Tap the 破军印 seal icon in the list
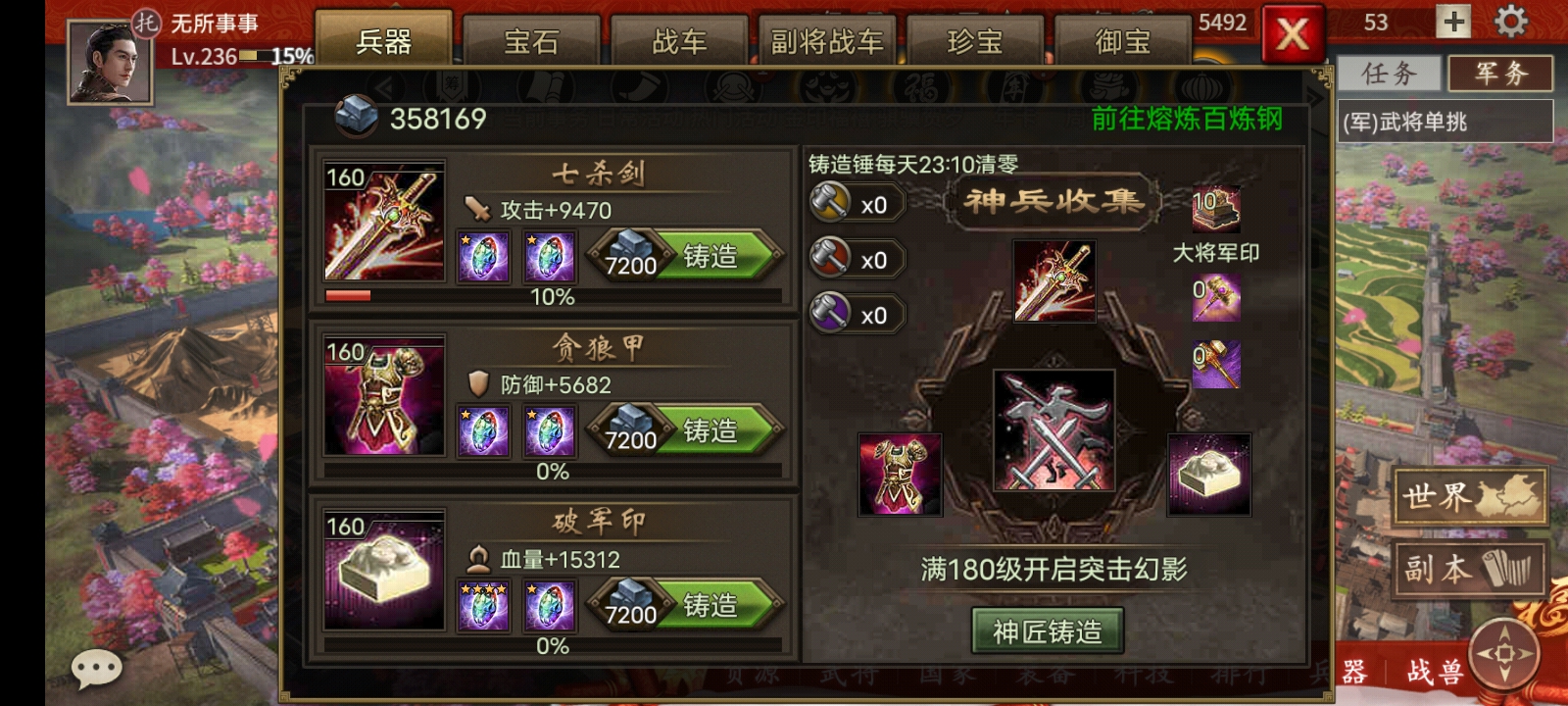Image resolution: width=1568 pixels, height=706 pixels. [384, 570]
